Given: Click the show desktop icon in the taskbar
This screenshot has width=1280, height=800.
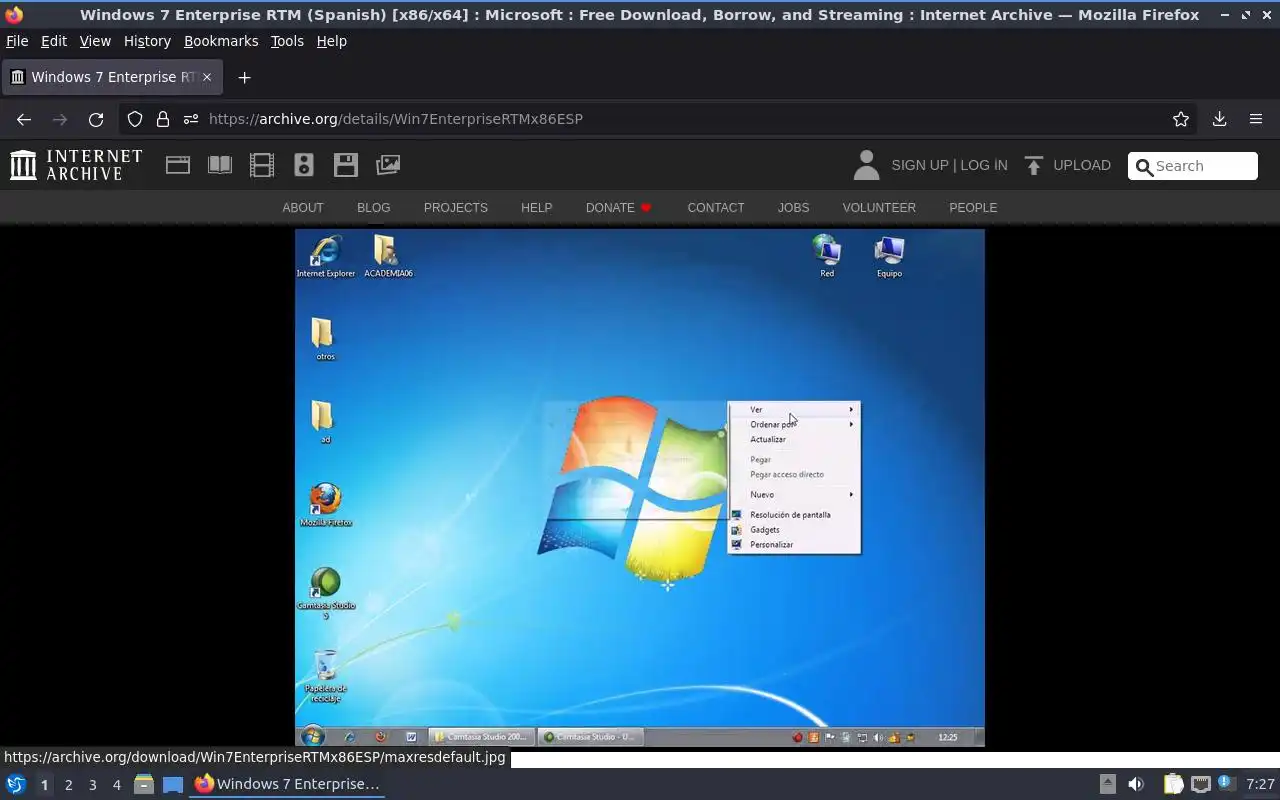Looking at the screenshot, I should tap(173, 784).
